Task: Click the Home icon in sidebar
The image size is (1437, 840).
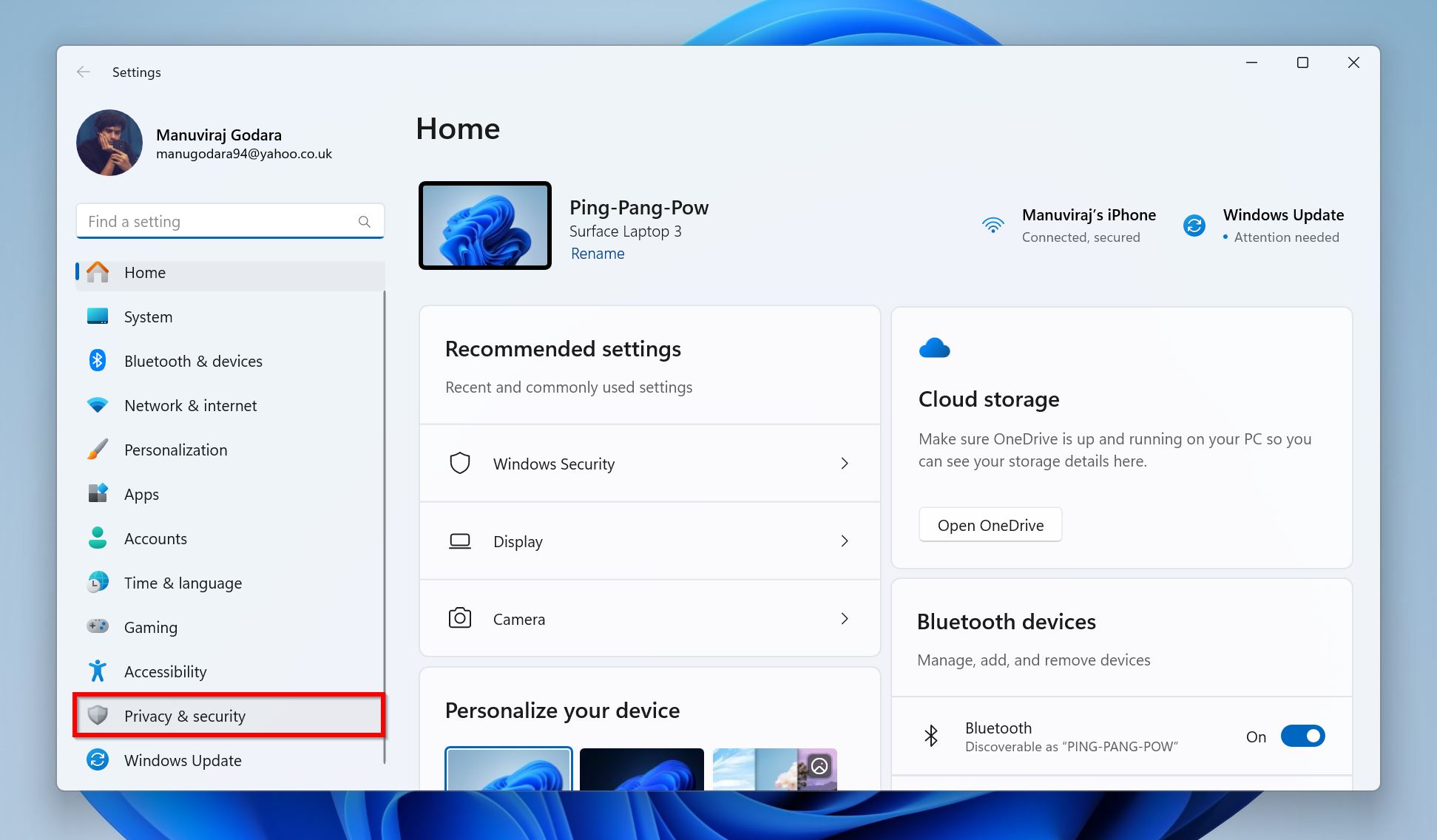Action: pos(98,272)
